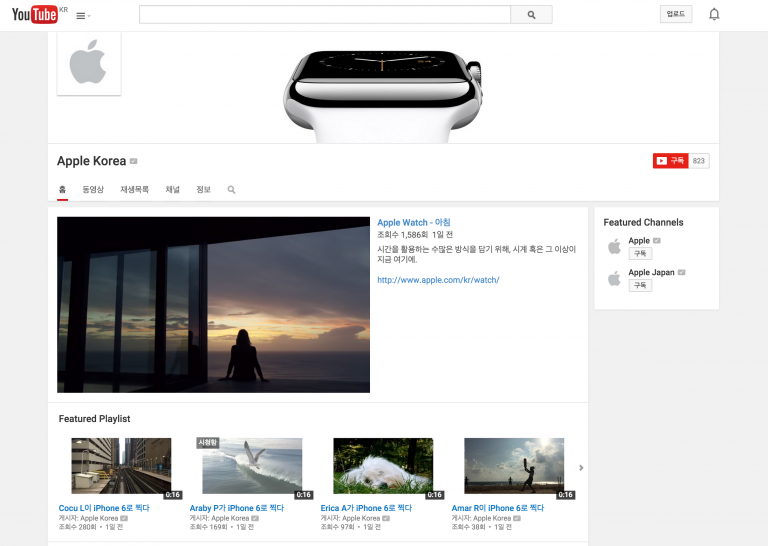The width and height of the screenshot is (768, 546).
Task: Open the 재생목록 tab
Action: point(135,190)
